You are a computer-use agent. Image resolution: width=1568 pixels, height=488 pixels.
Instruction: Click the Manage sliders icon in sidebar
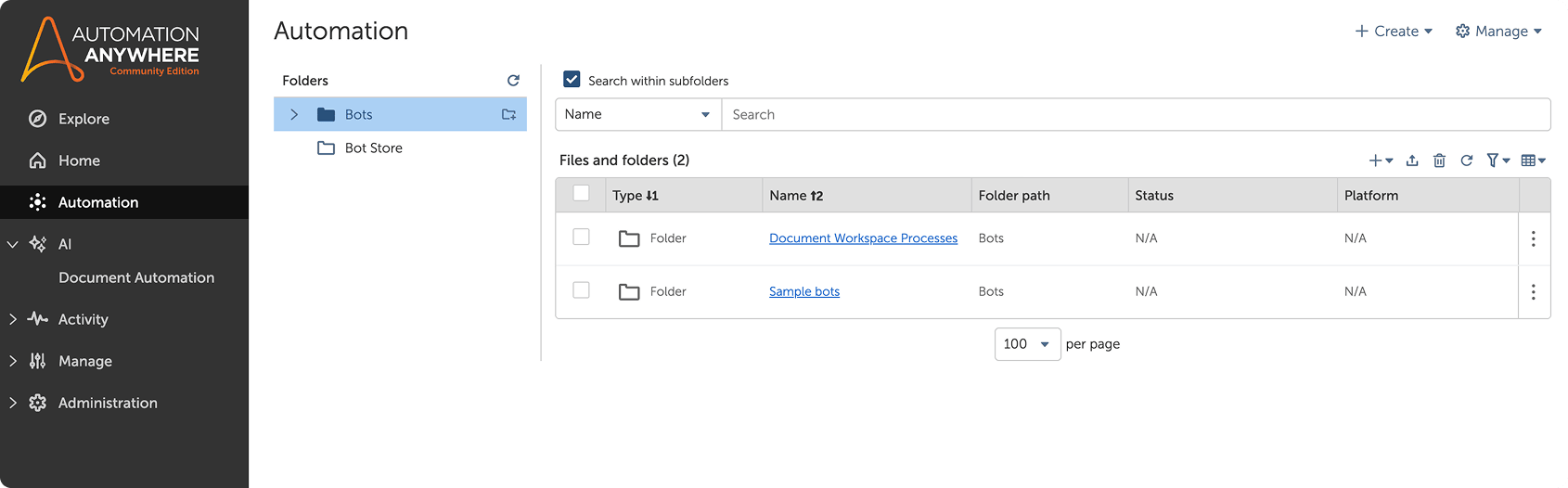[38, 361]
